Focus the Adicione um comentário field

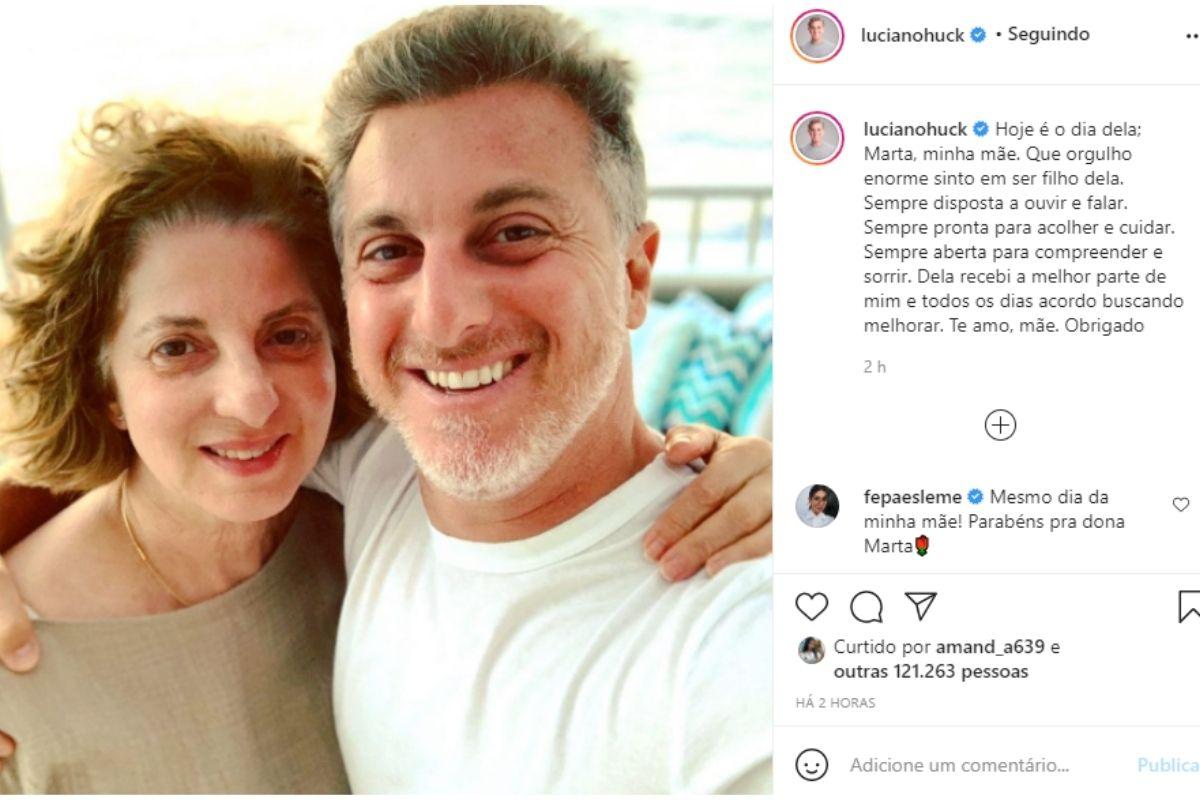pyautogui.click(x=960, y=765)
